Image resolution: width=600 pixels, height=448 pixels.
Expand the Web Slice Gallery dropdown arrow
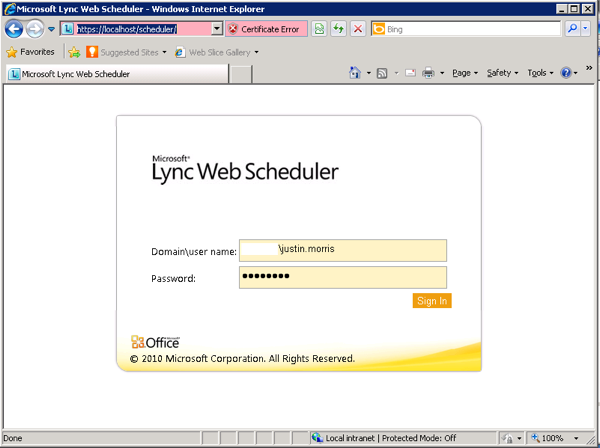256,52
